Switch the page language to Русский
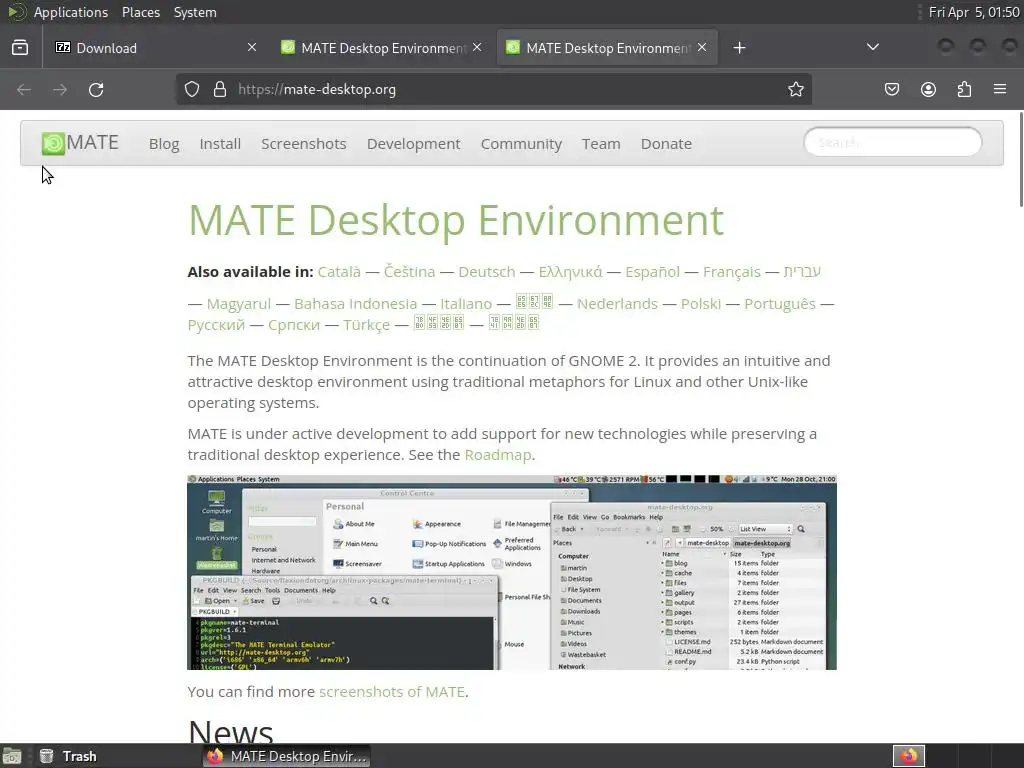The height and width of the screenshot is (768, 1024). (x=216, y=325)
